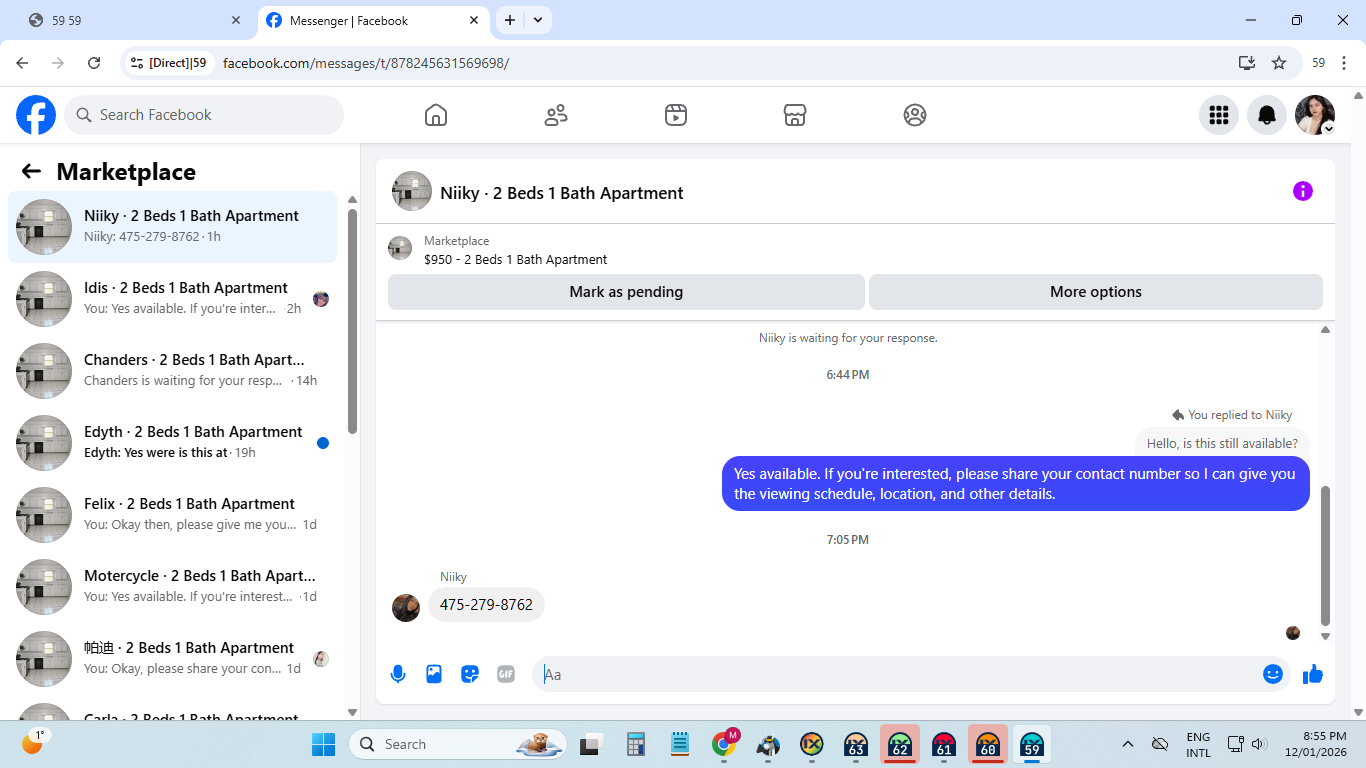This screenshot has height=768, width=1366.
Task: Bookmark this page with the star
Action: (1279, 63)
